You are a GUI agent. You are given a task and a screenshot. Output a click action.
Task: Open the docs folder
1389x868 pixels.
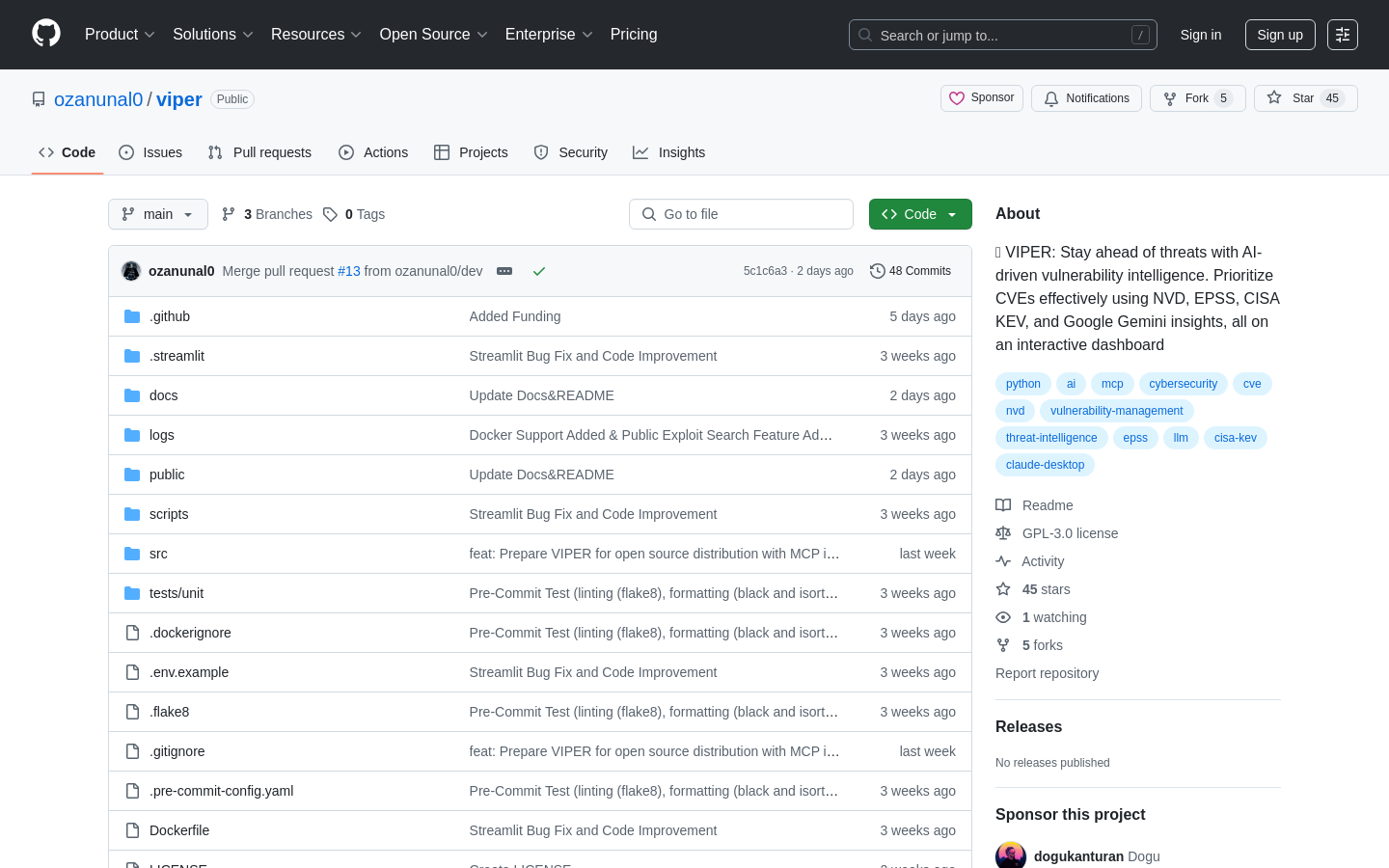tap(163, 395)
